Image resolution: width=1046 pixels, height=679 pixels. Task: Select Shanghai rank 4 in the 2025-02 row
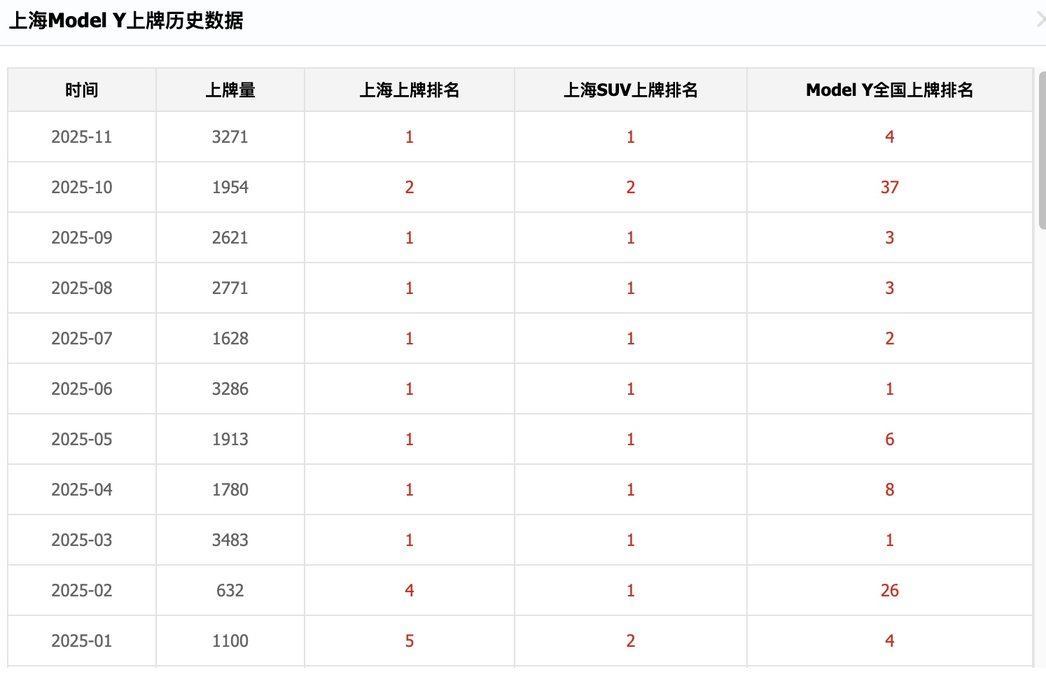point(409,590)
